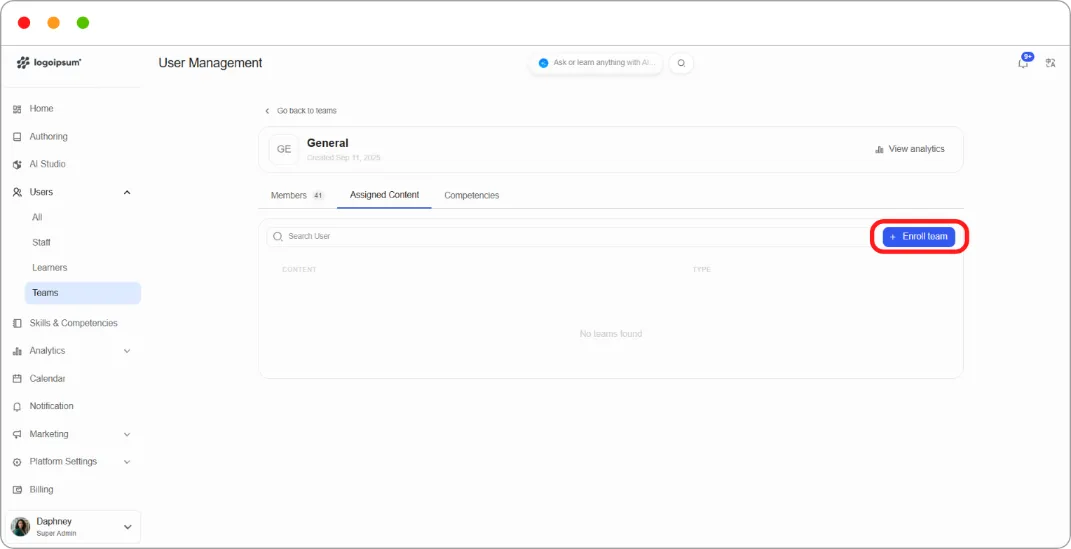
Task: Click the back arrow before Go back to teams
Action: (x=267, y=111)
